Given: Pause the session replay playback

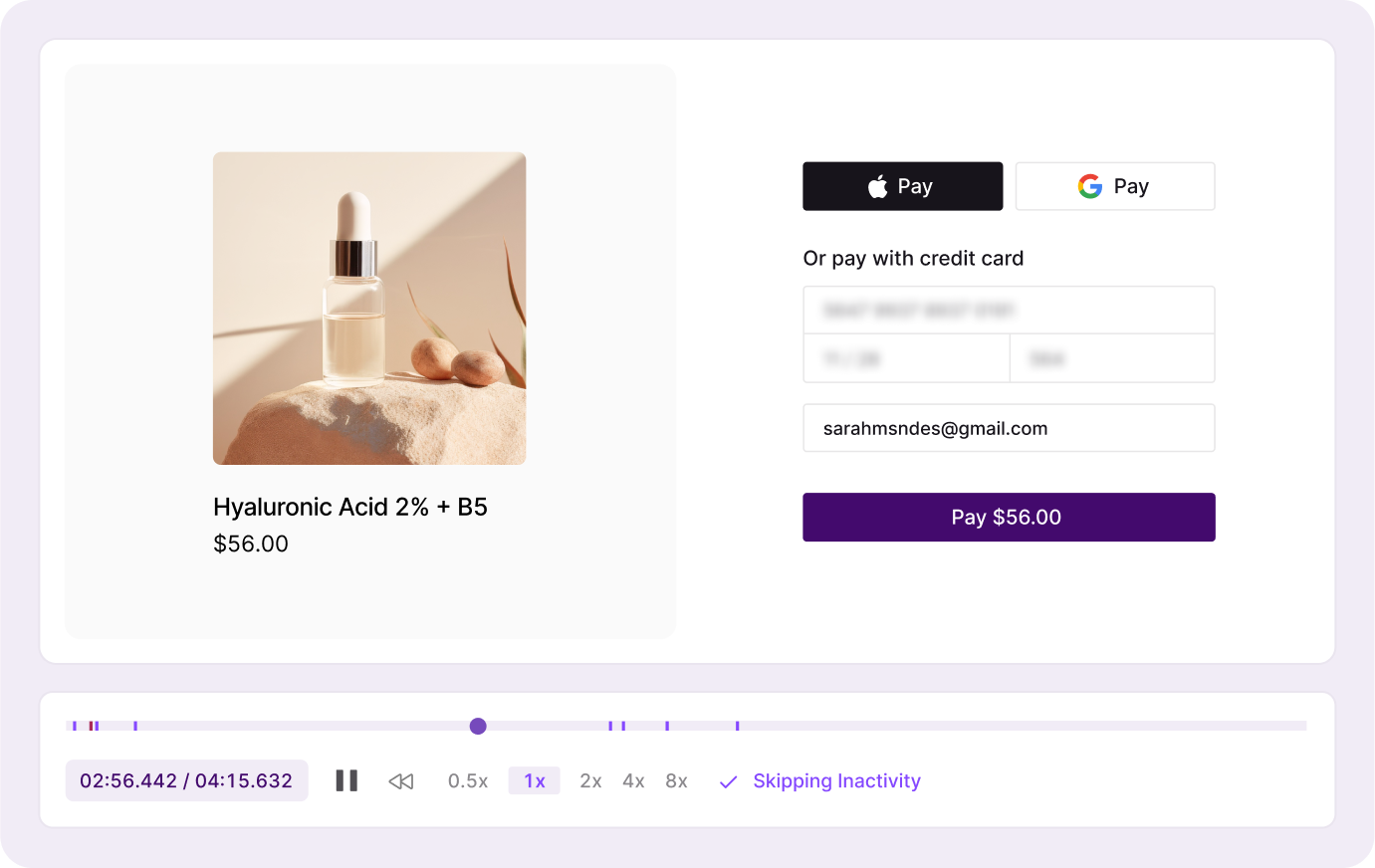Looking at the screenshot, I should click(x=346, y=780).
